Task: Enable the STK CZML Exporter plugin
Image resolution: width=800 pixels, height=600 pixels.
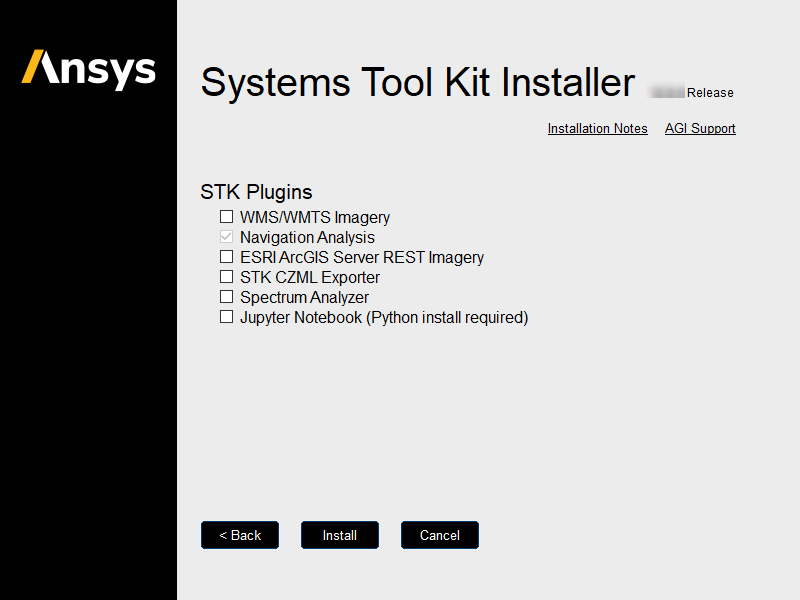Action: click(x=227, y=277)
